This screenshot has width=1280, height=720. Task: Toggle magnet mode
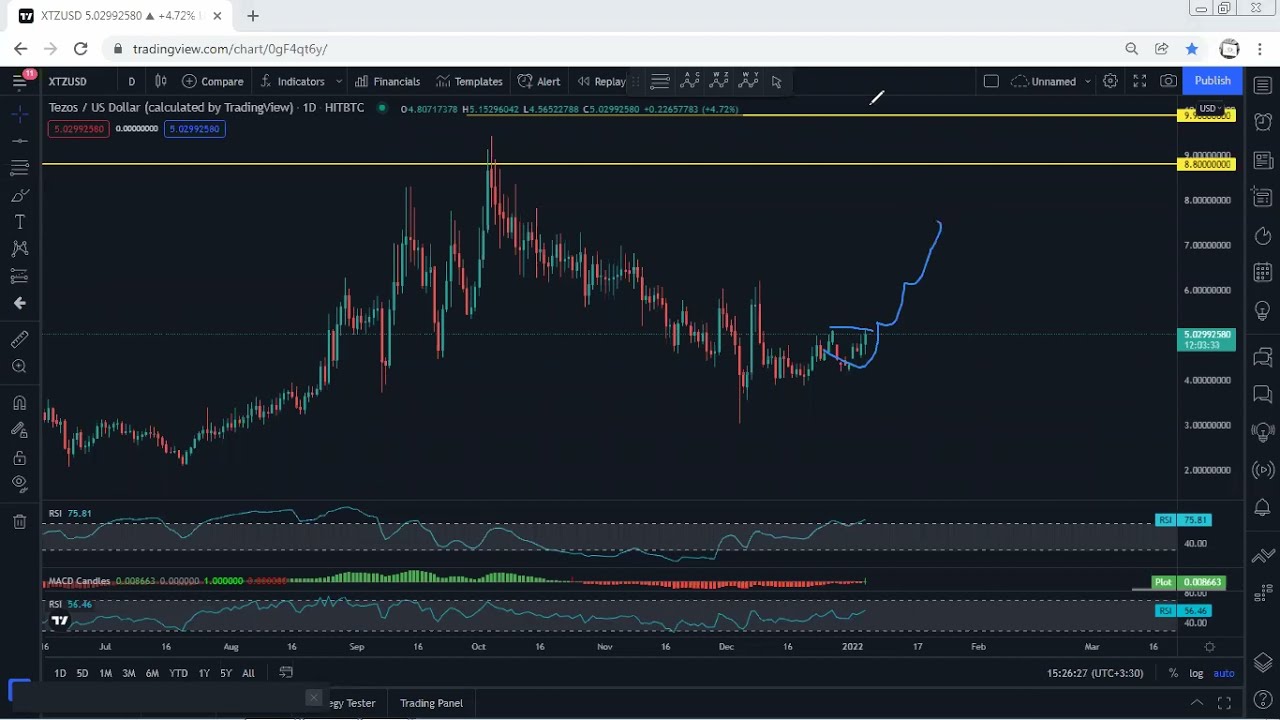click(19, 403)
